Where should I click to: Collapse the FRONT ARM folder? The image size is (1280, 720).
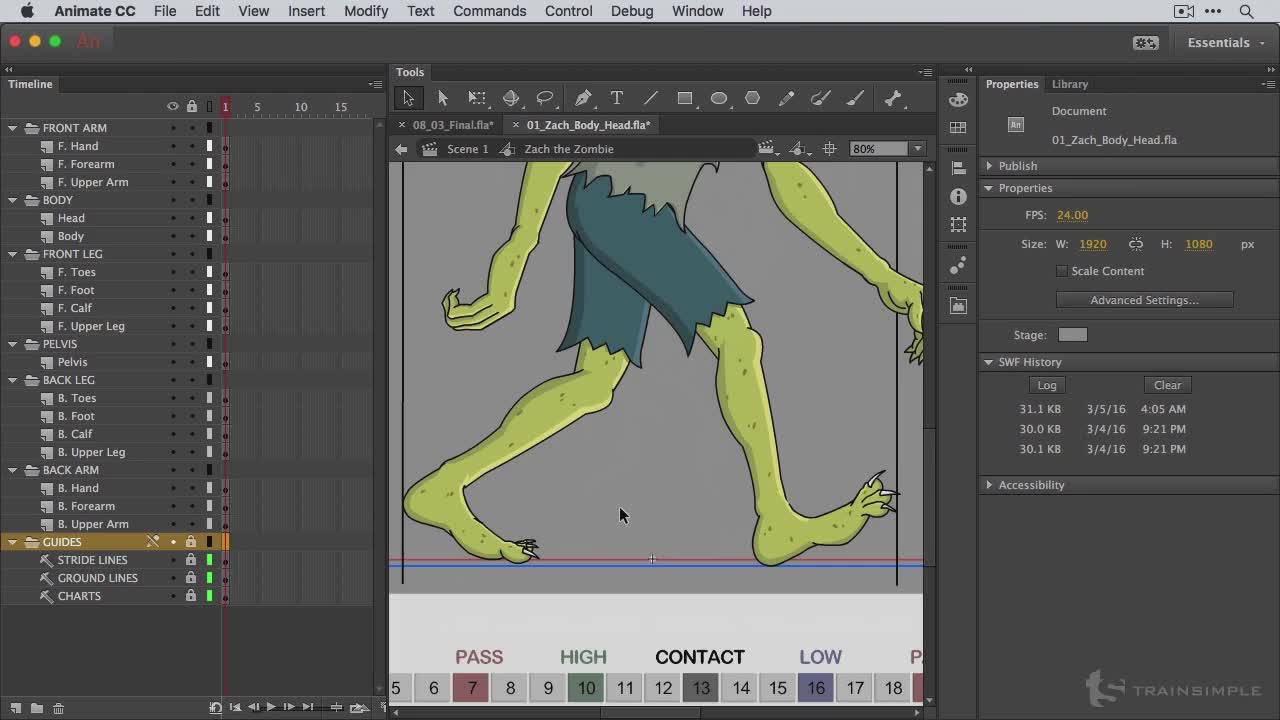coord(13,128)
